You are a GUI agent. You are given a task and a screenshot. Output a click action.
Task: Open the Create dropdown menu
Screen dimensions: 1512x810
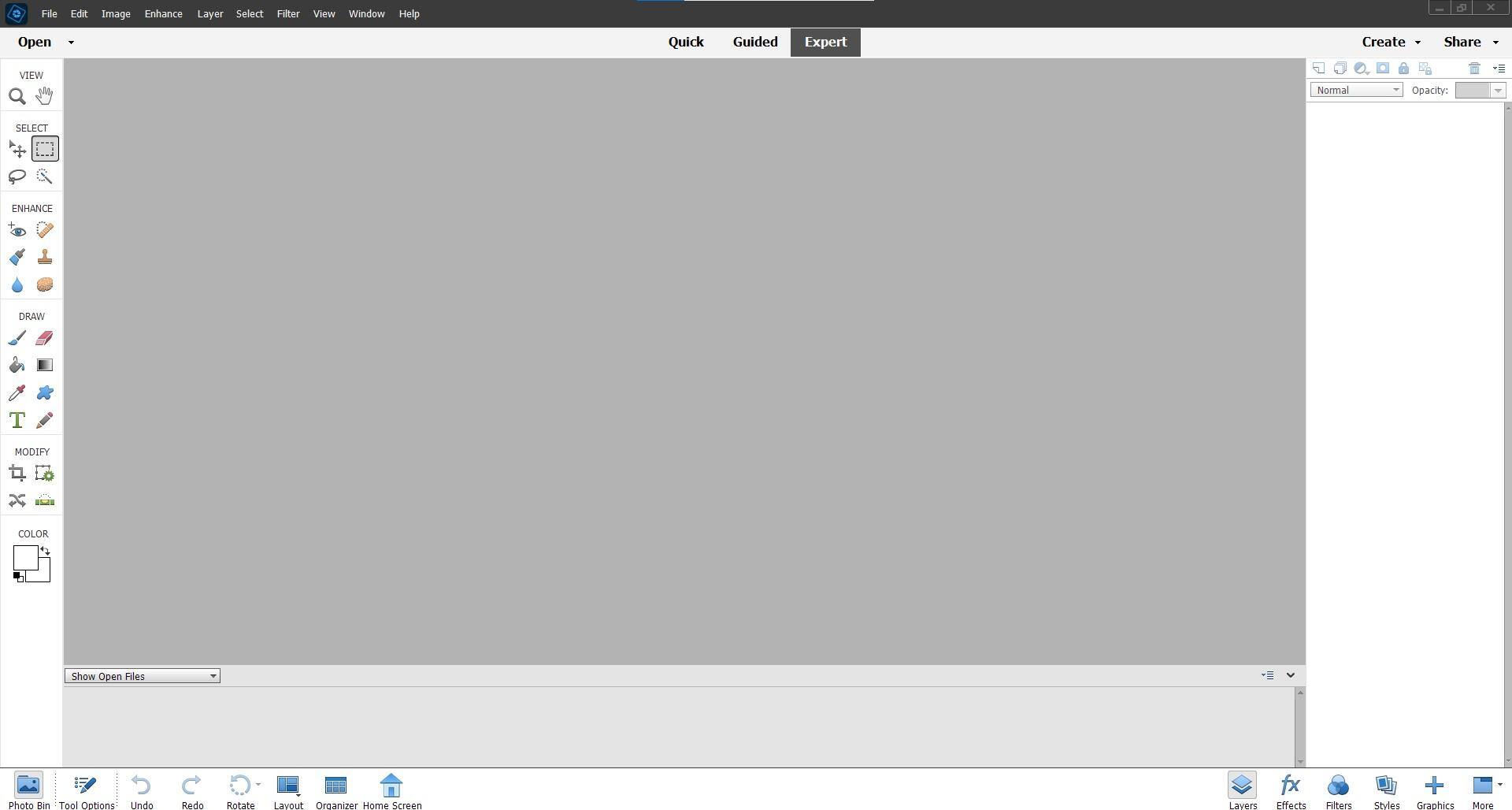point(1390,43)
